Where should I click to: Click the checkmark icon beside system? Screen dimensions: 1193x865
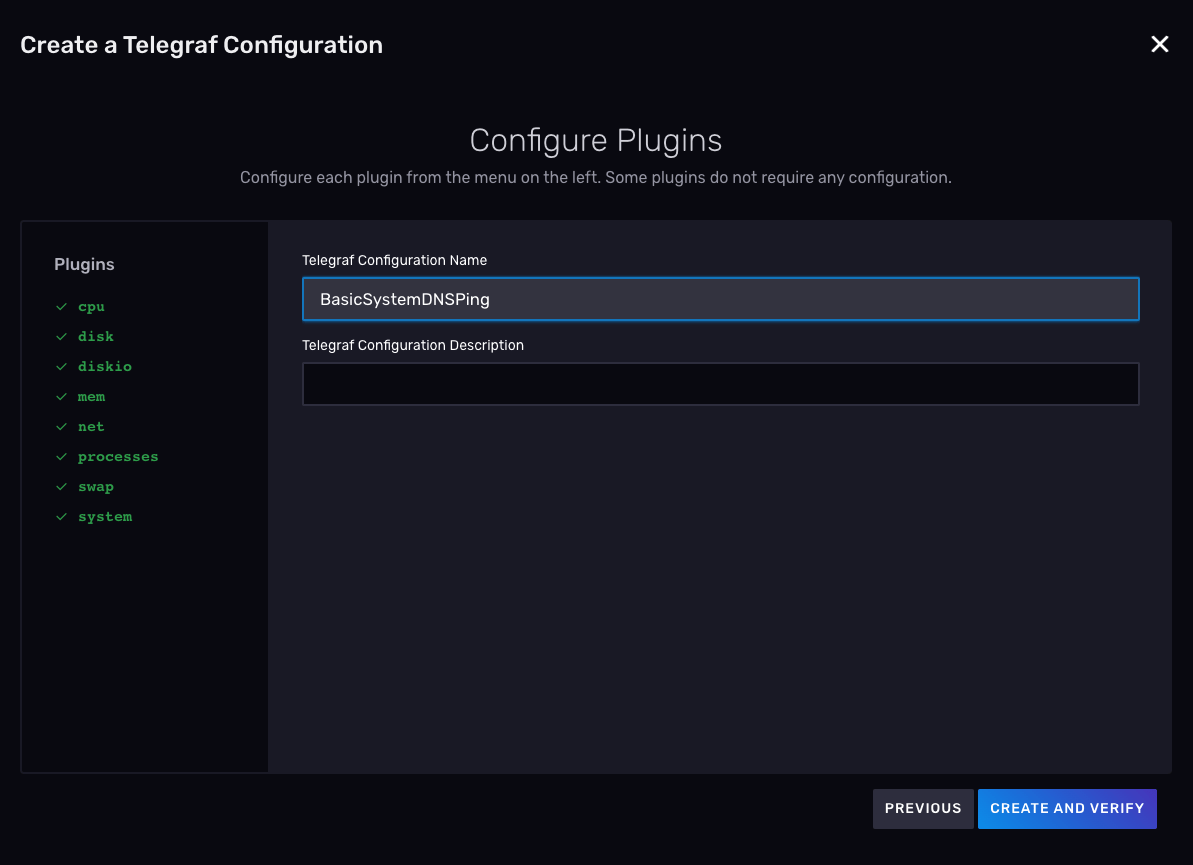coord(62,517)
